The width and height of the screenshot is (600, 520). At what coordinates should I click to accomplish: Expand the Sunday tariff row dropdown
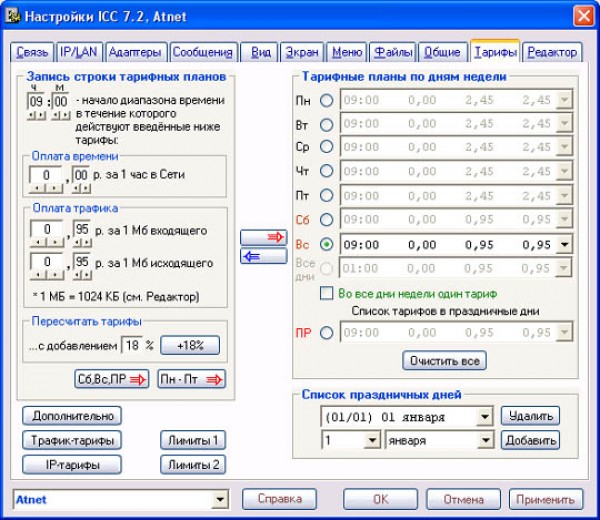tap(566, 244)
